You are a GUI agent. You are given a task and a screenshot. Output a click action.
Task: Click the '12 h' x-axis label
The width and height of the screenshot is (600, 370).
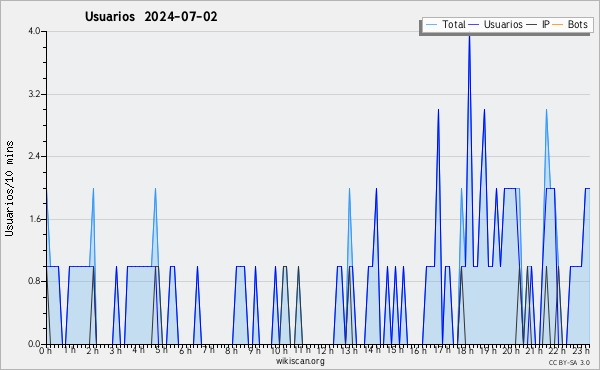click(325, 350)
